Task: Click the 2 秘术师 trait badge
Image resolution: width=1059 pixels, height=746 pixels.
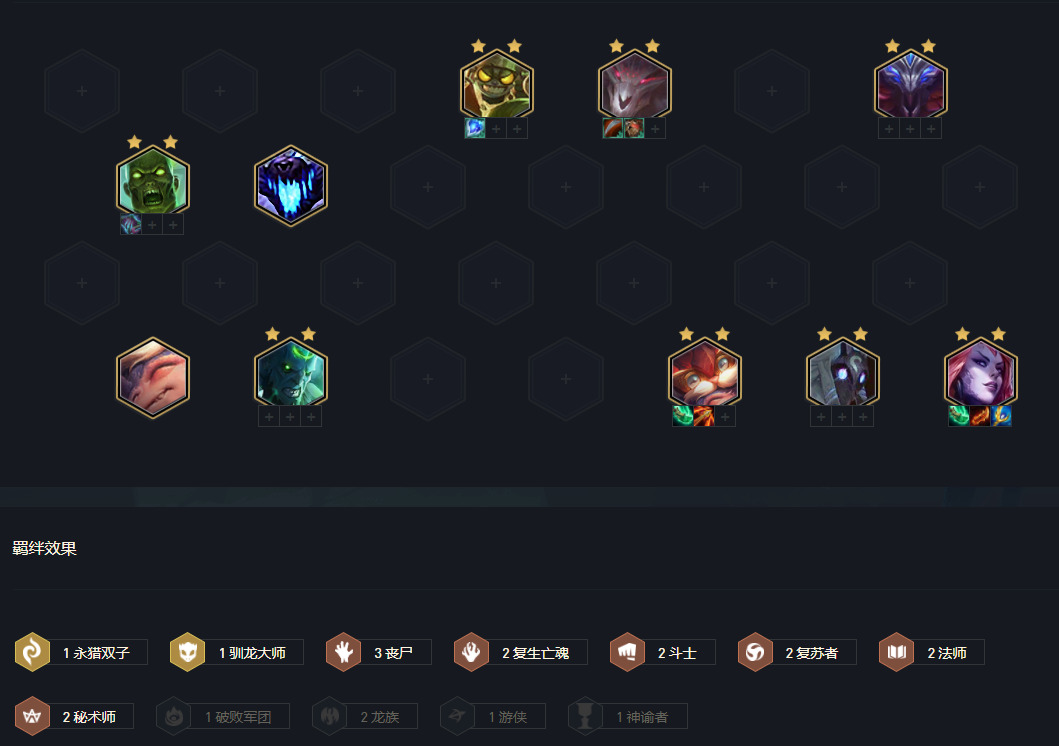Action: pos(74,716)
